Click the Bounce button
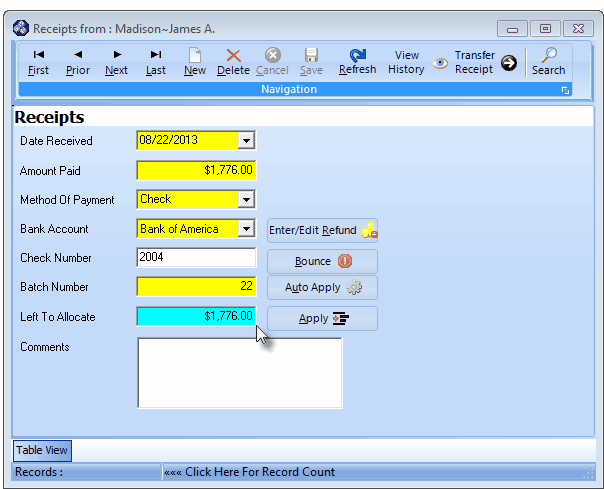 pyautogui.click(x=322, y=261)
